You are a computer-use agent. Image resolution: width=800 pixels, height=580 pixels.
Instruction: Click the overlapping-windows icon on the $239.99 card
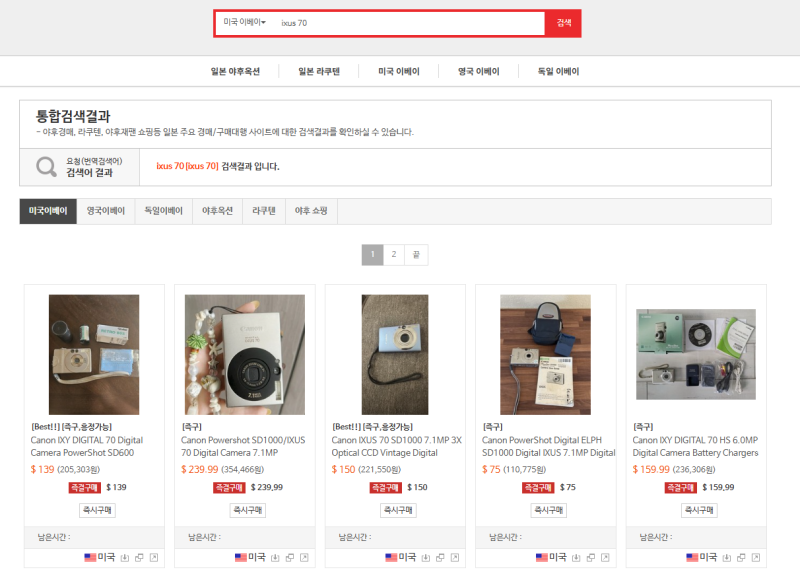289,558
